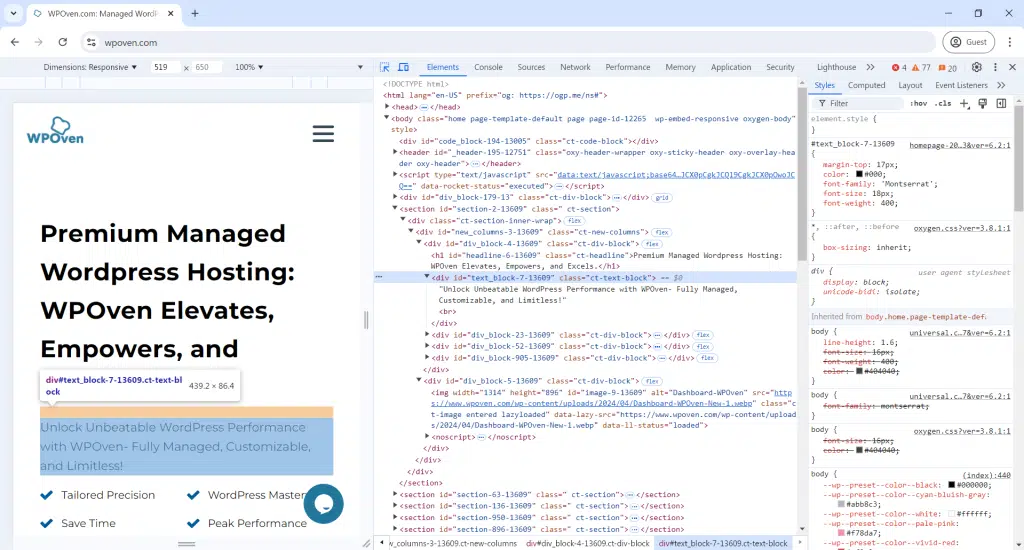Open the Dimensions: Responsive dropdown

coord(91,67)
